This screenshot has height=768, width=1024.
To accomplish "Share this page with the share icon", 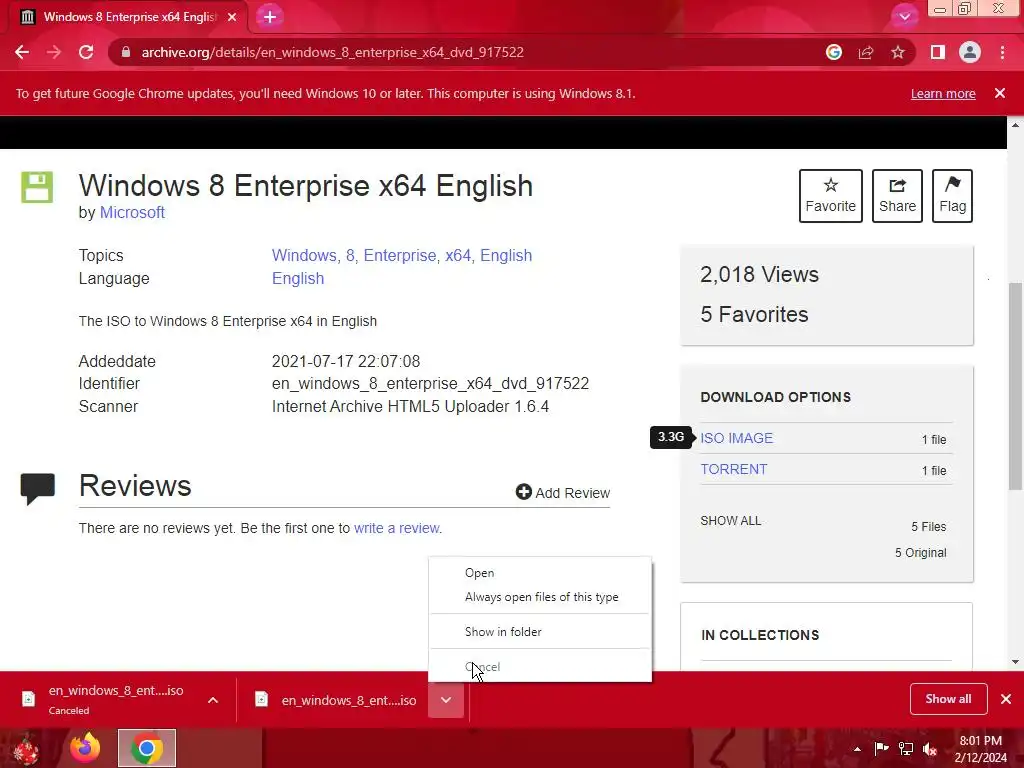I will tap(866, 52).
